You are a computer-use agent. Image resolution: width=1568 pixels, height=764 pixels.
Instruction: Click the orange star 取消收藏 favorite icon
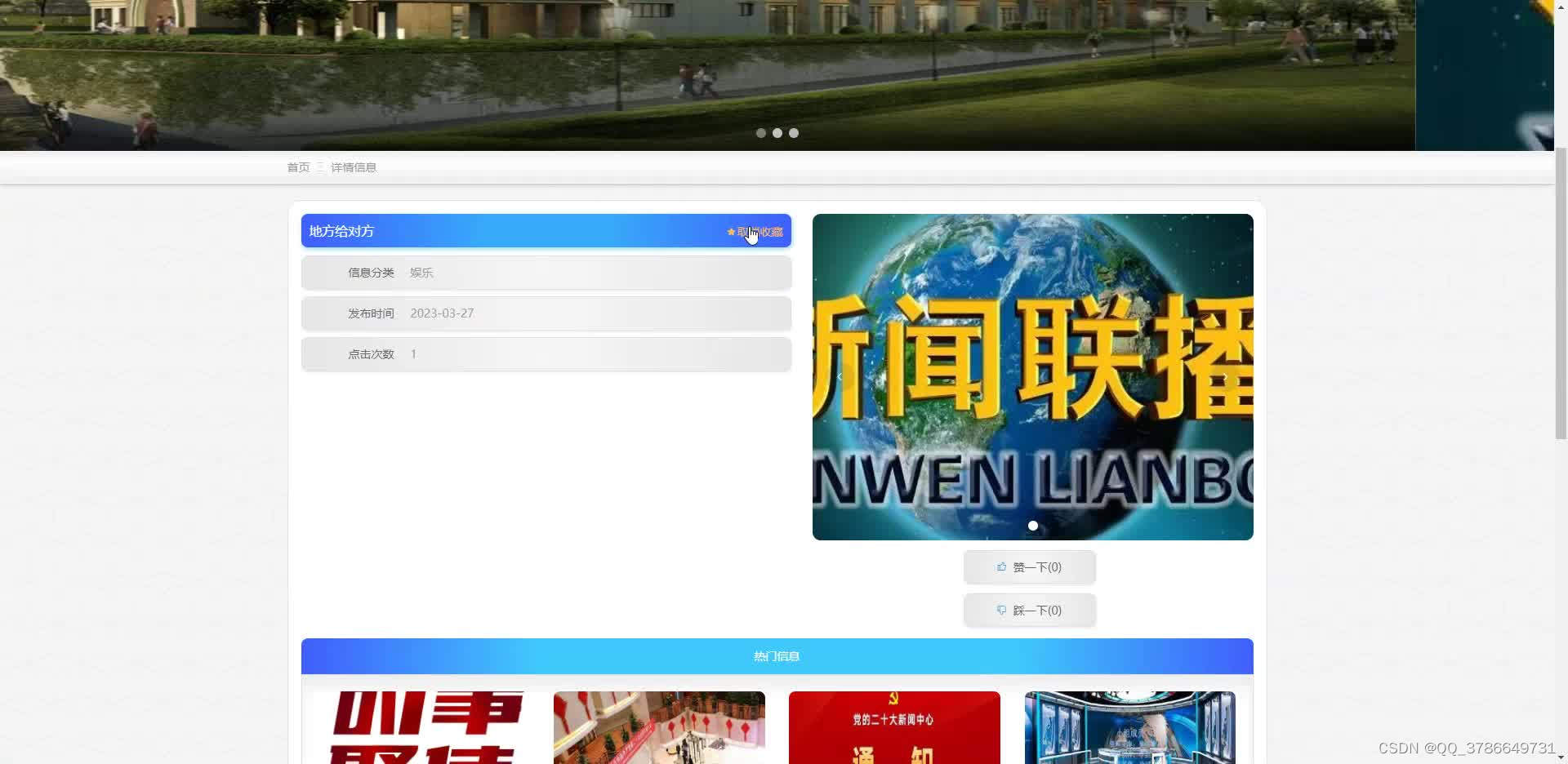pyautogui.click(x=731, y=232)
